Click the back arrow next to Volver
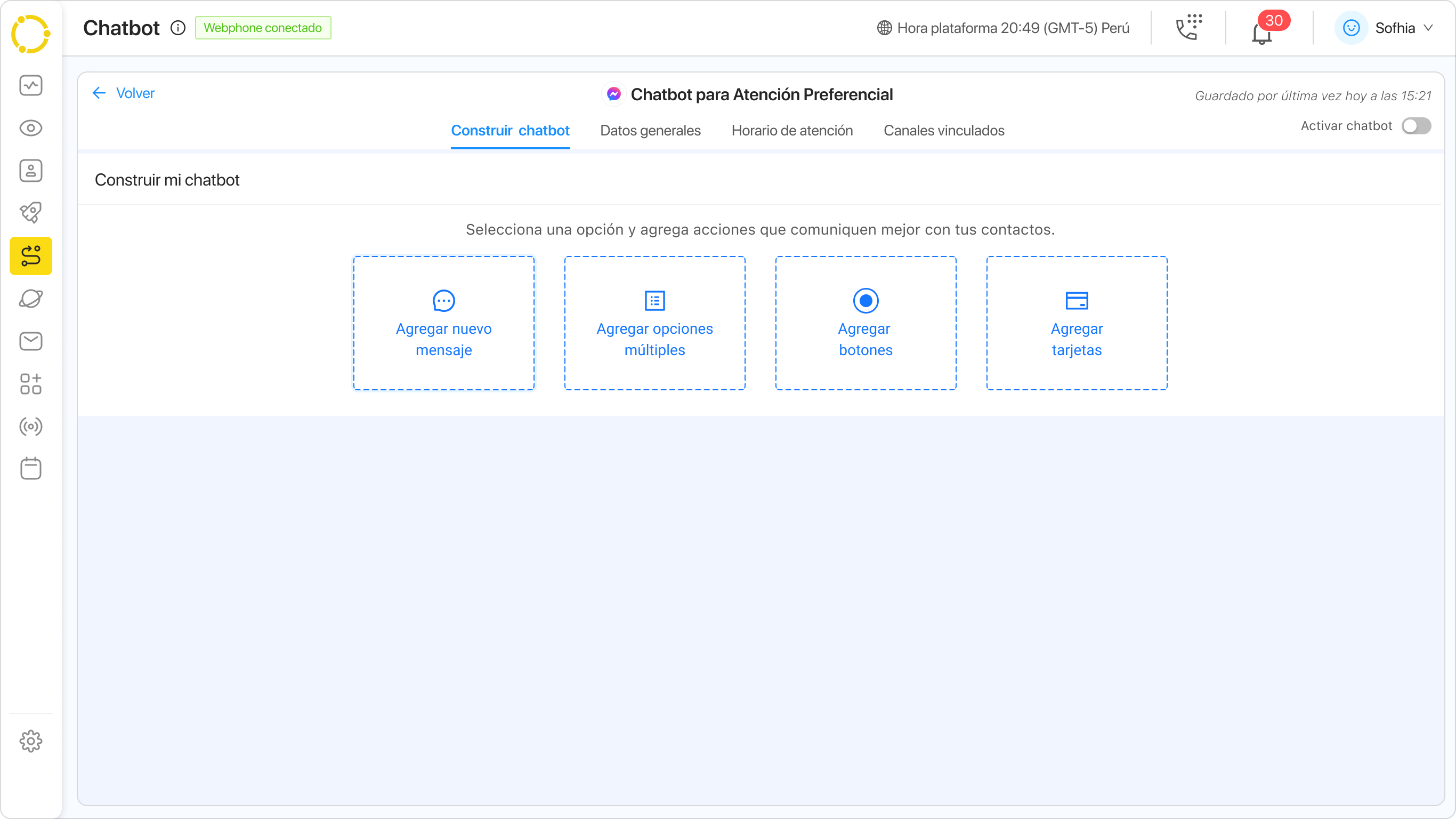Screen dimensions: 1456x819 pyautogui.click(x=99, y=93)
